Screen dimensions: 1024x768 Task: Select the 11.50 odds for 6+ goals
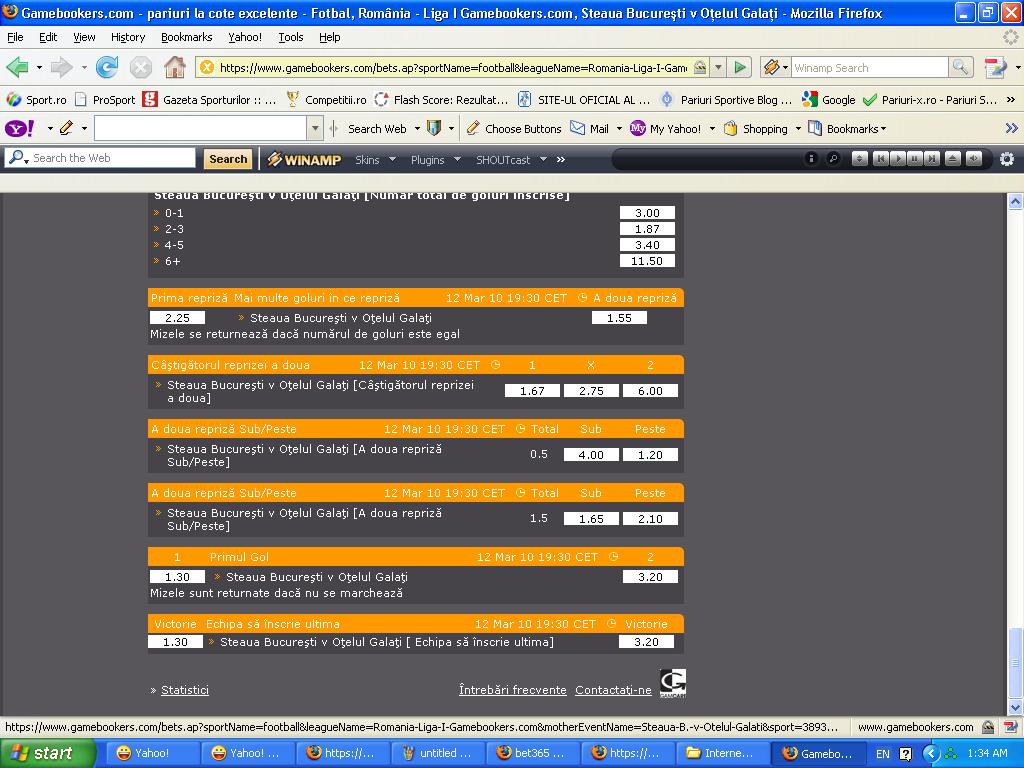pyautogui.click(x=647, y=261)
